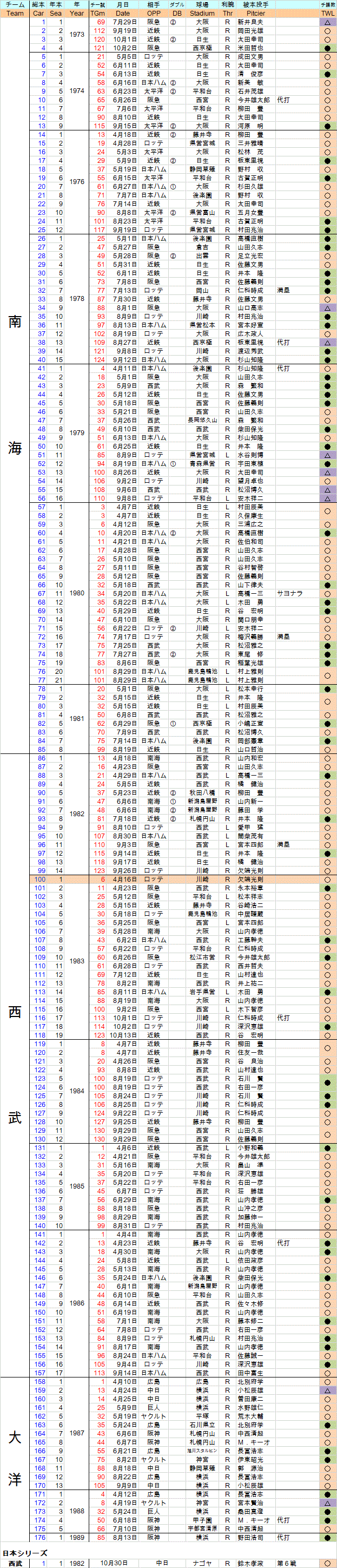Select the 'OPP' column header
This screenshot has width=337, height=1568.
[x=154, y=14]
